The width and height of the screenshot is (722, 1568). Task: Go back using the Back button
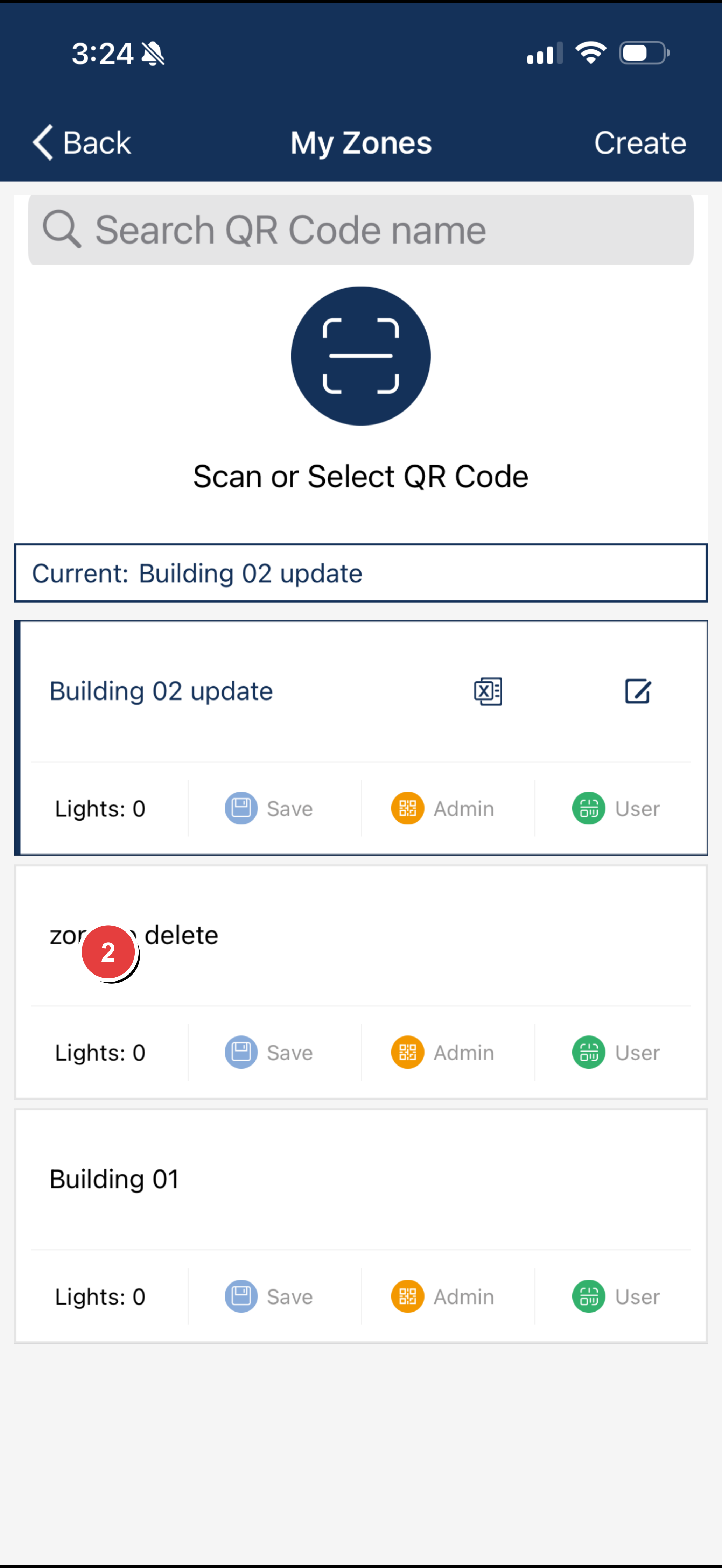tap(82, 143)
